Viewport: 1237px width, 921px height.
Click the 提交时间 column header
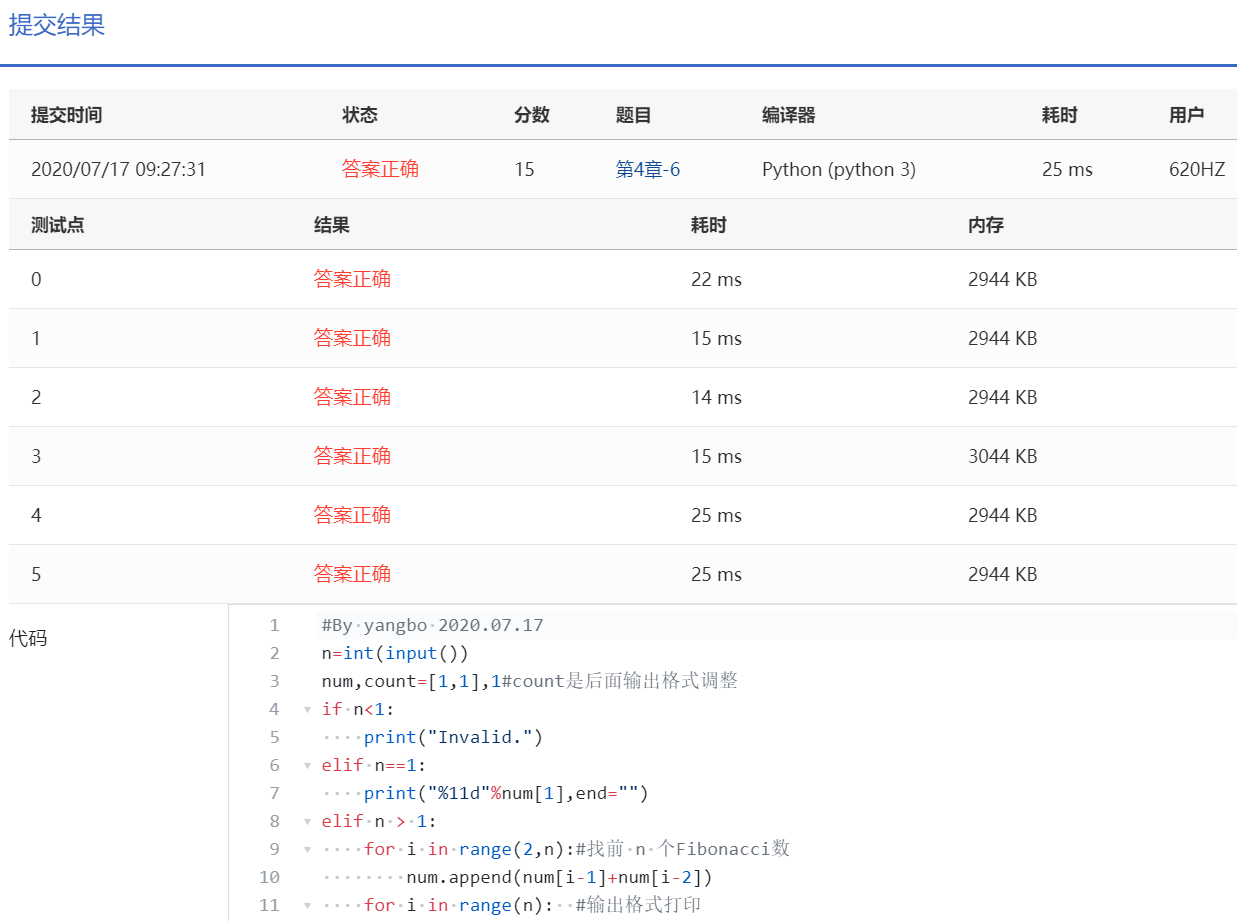pyautogui.click(x=66, y=115)
